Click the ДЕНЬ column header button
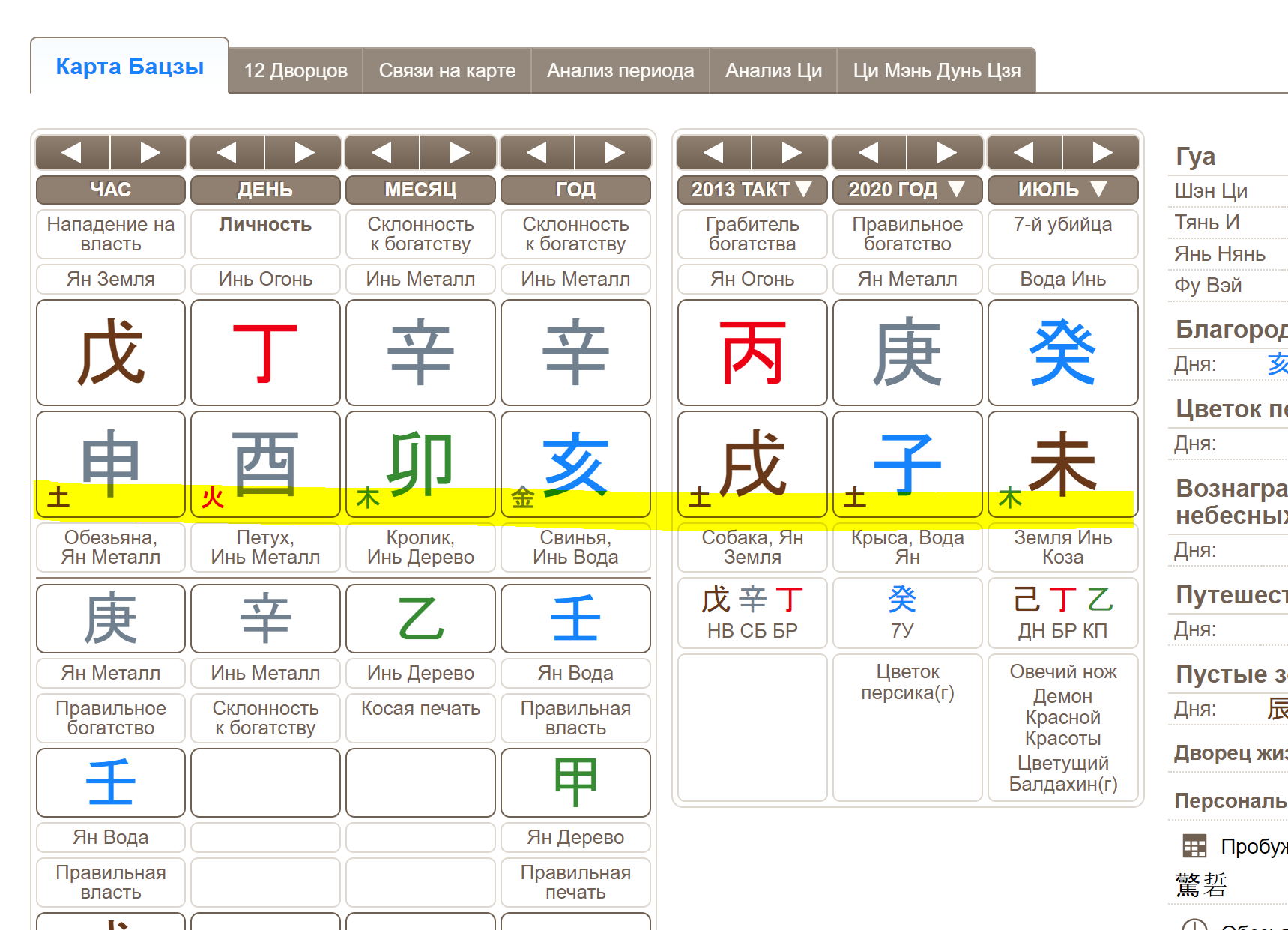The image size is (1288, 930). 265,190
